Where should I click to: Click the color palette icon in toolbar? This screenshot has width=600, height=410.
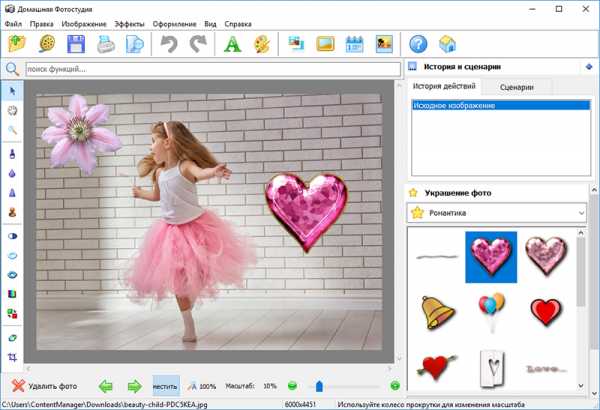click(x=261, y=44)
